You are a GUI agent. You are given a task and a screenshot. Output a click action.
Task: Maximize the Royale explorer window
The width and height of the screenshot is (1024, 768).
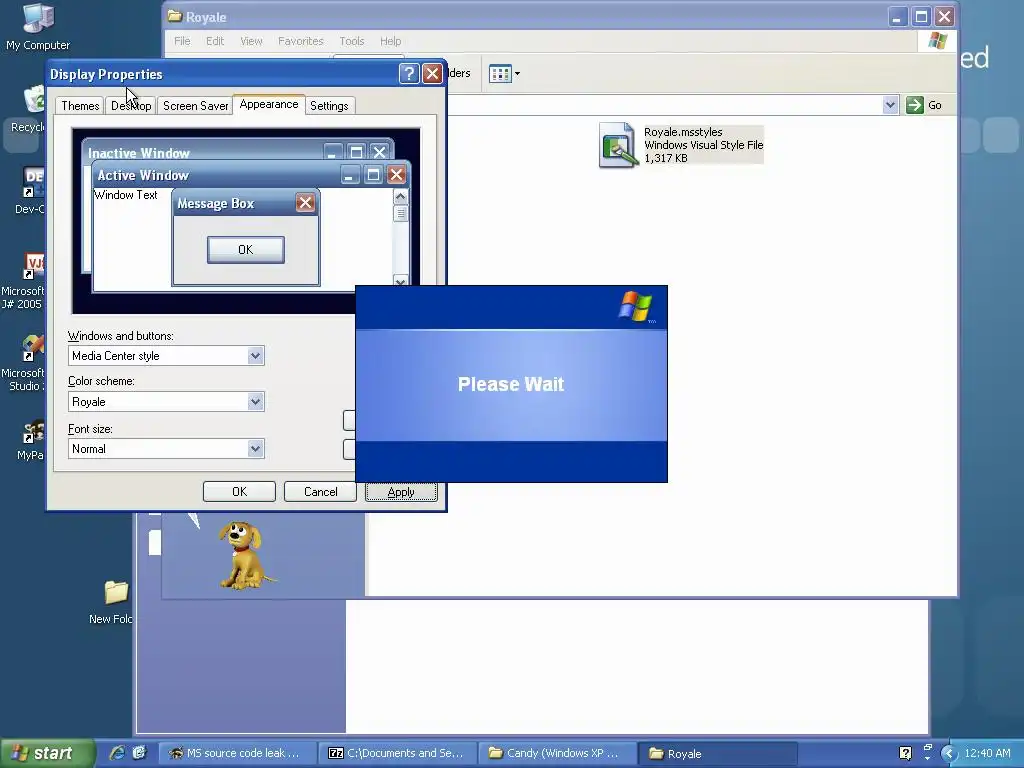(921, 17)
